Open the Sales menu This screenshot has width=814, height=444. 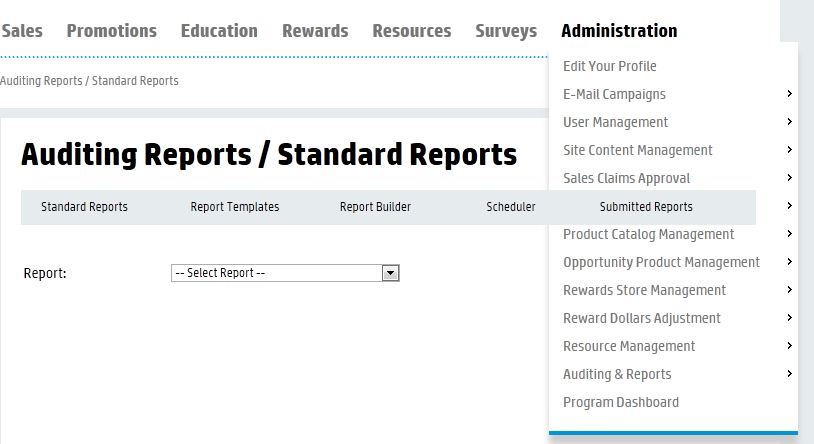(x=22, y=31)
